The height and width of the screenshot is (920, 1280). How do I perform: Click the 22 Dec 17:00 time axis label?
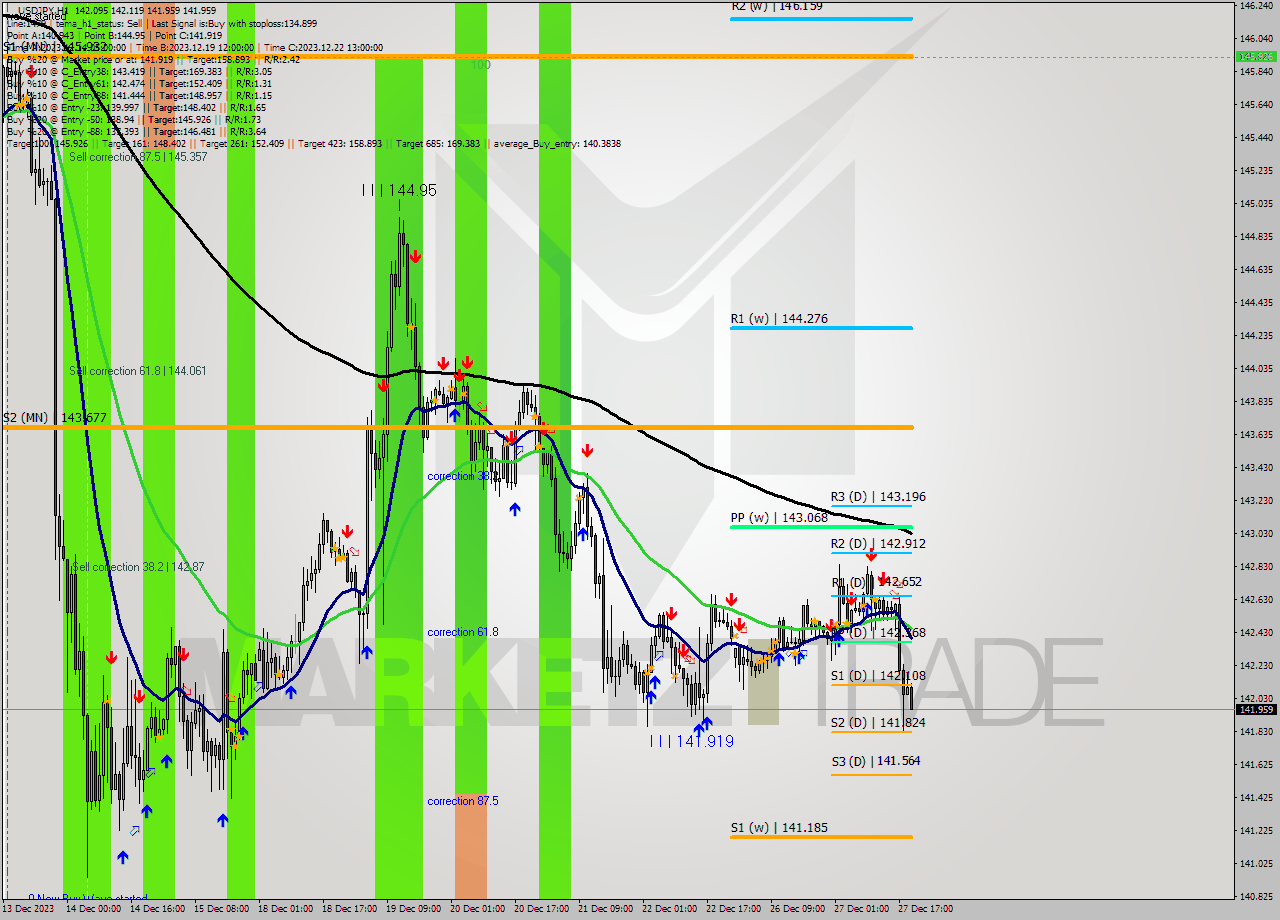point(733,909)
